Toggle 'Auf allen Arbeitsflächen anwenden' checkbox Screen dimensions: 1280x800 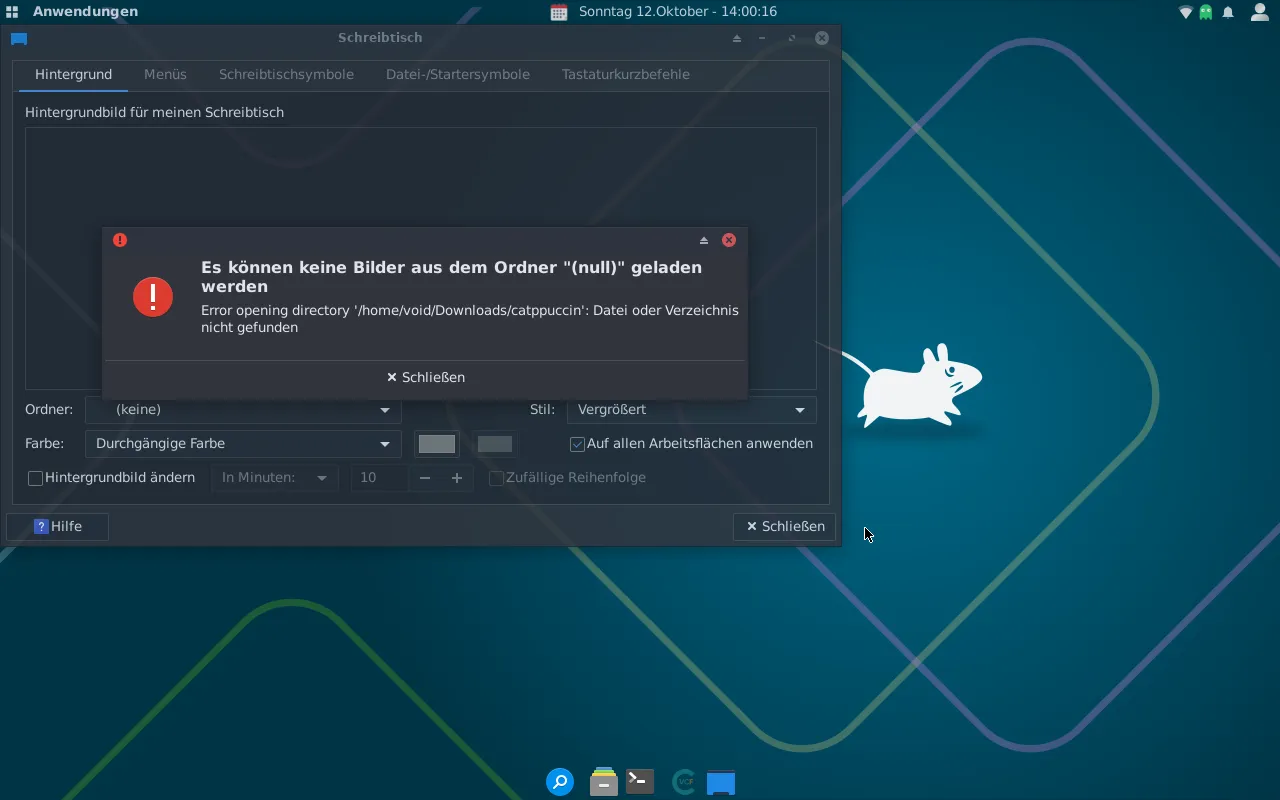point(577,444)
